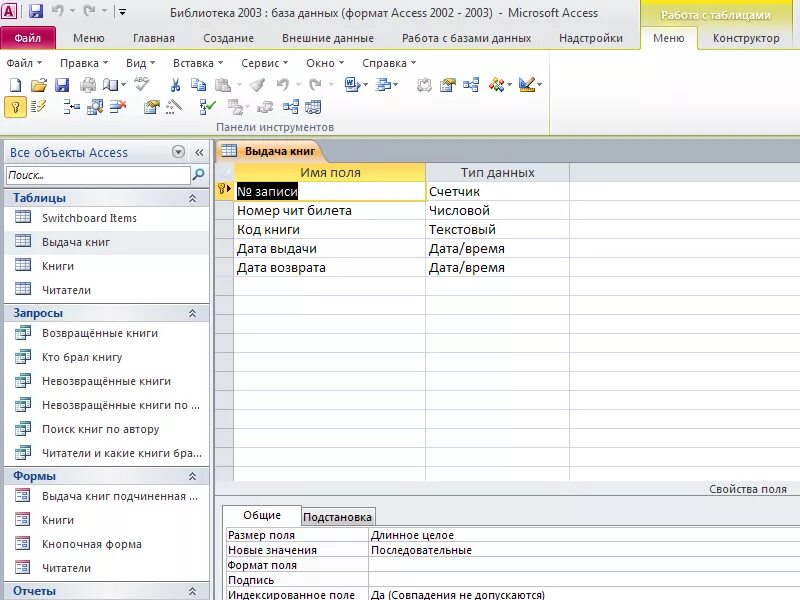The width and height of the screenshot is (800, 600).
Task: Open the Сервис dropdown menu
Action: click(x=264, y=63)
